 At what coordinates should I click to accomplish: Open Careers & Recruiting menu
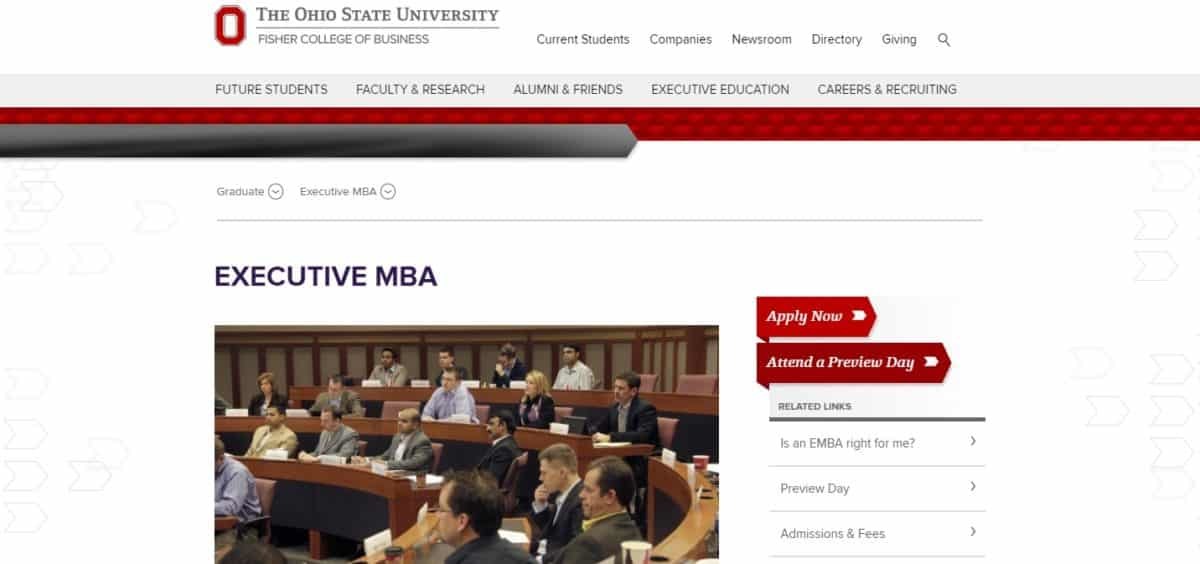point(887,89)
